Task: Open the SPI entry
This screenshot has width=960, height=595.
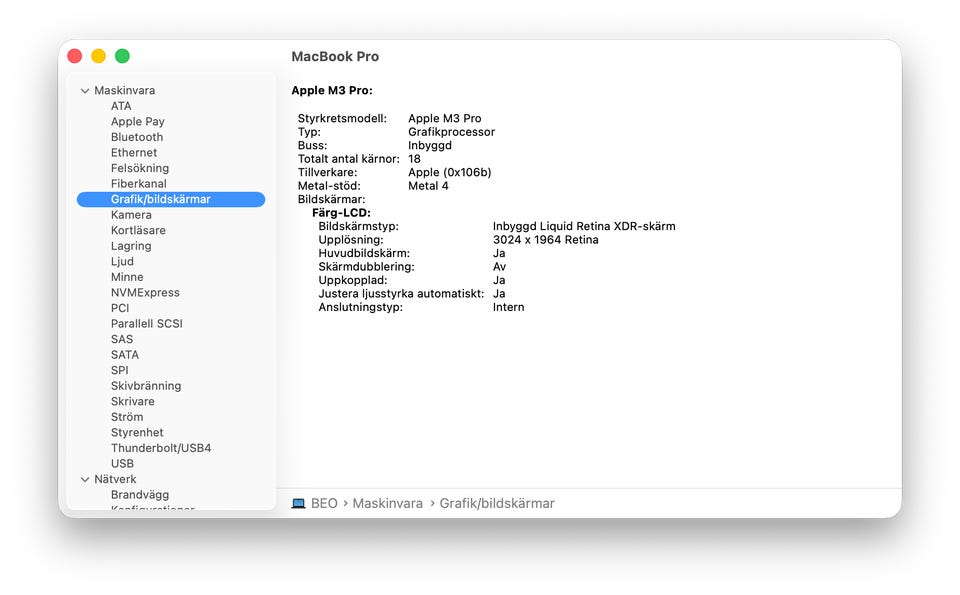Action: click(x=119, y=370)
